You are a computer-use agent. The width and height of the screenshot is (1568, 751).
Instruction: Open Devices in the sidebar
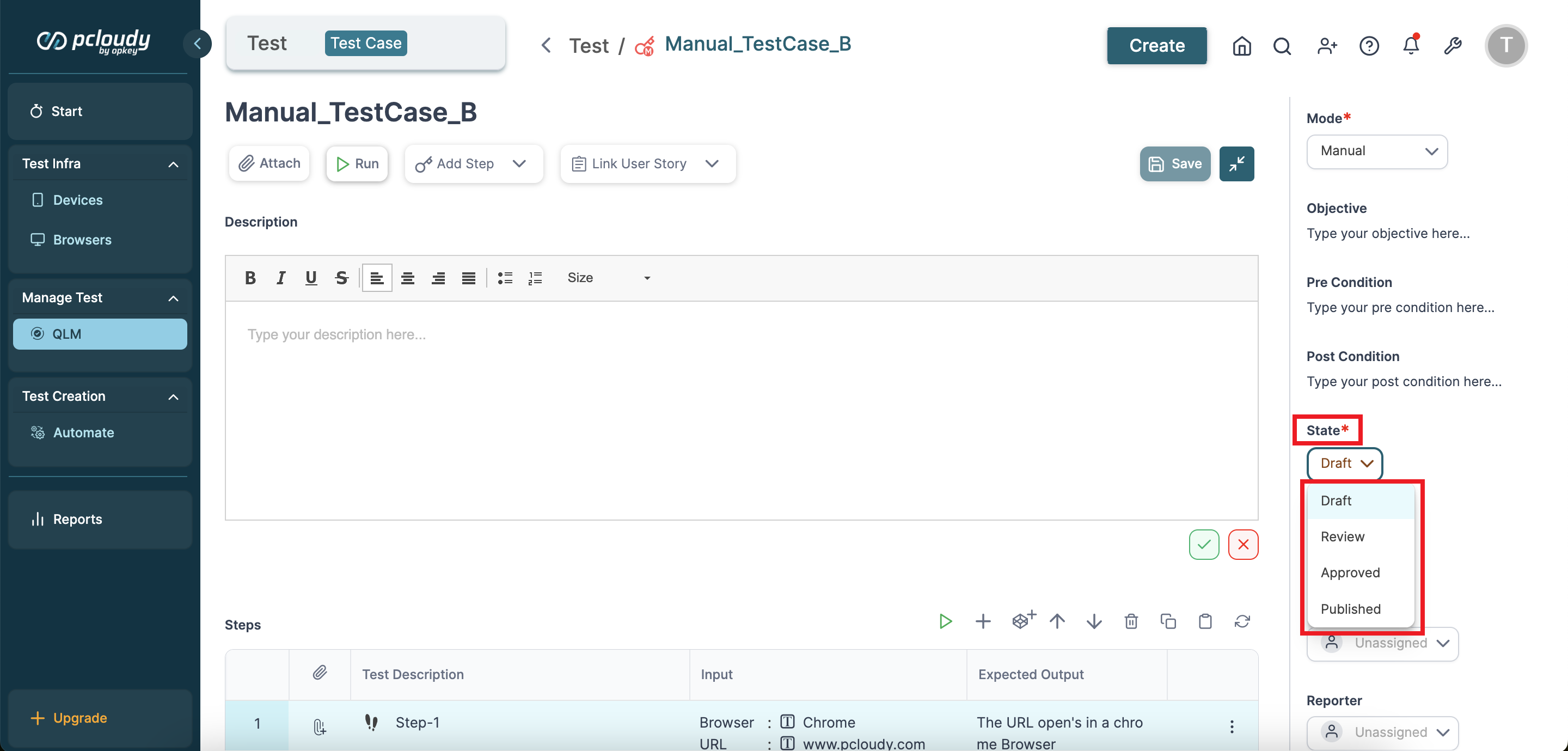(100, 200)
